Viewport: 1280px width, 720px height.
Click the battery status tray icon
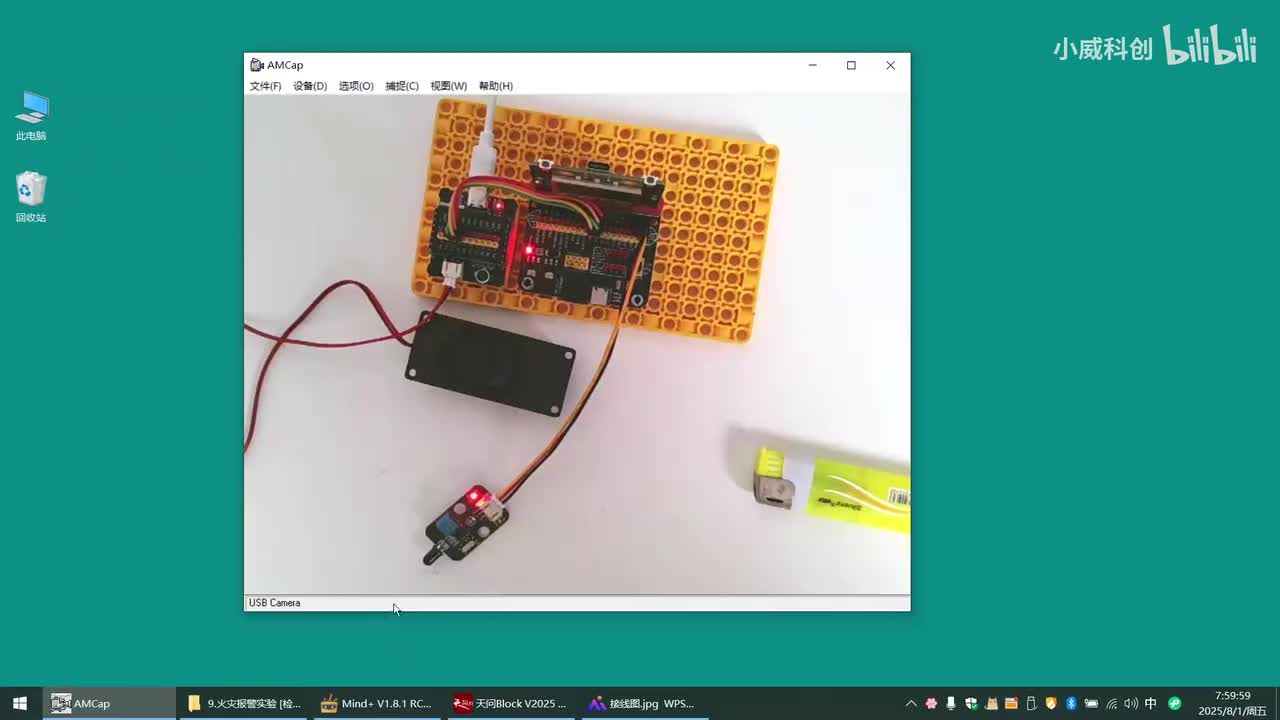click(1091, 704)
